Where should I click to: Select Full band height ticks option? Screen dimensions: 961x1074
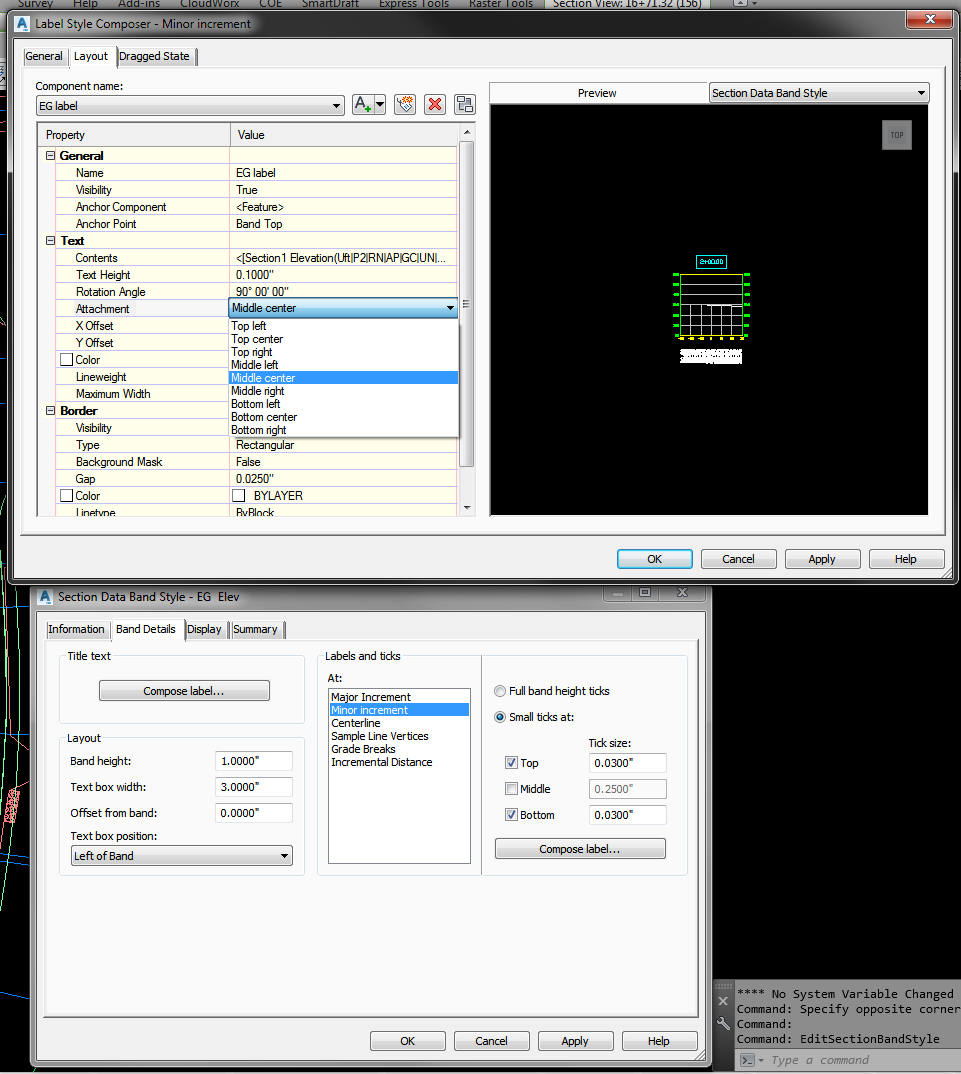500,691
